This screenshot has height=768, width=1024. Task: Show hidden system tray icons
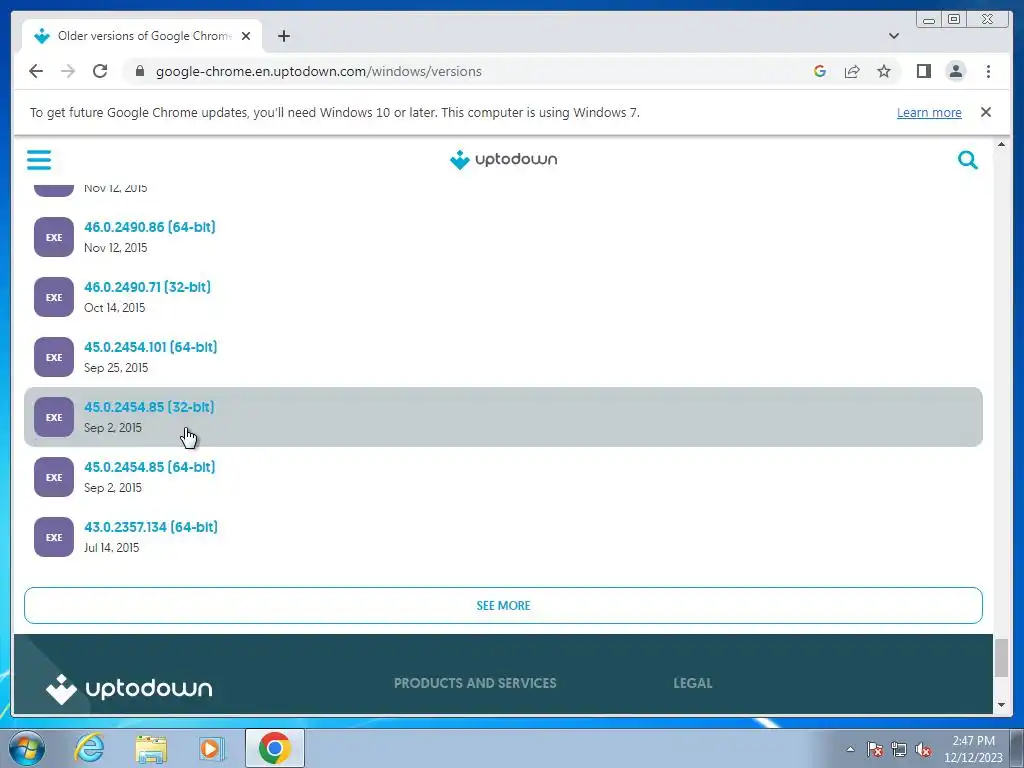pos(850,749)
